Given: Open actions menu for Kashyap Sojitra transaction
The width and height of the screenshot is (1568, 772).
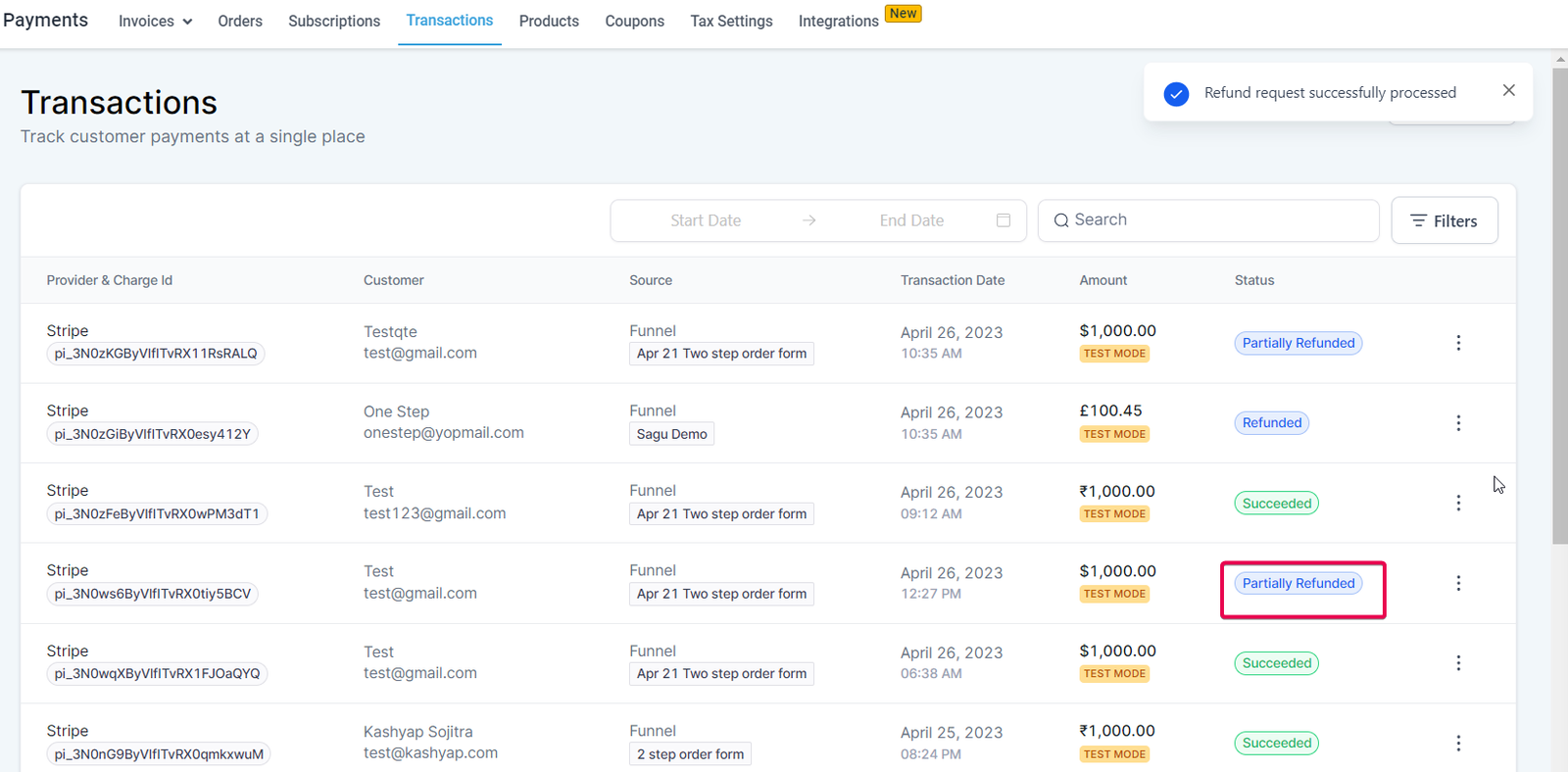Looking at the screenshot, I should pos(1458,743).
